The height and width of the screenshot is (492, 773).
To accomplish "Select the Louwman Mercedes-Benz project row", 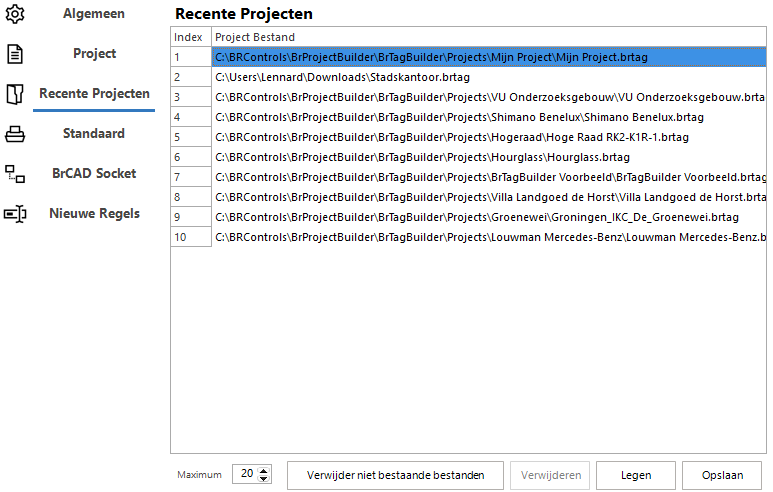I will (489, 237).
